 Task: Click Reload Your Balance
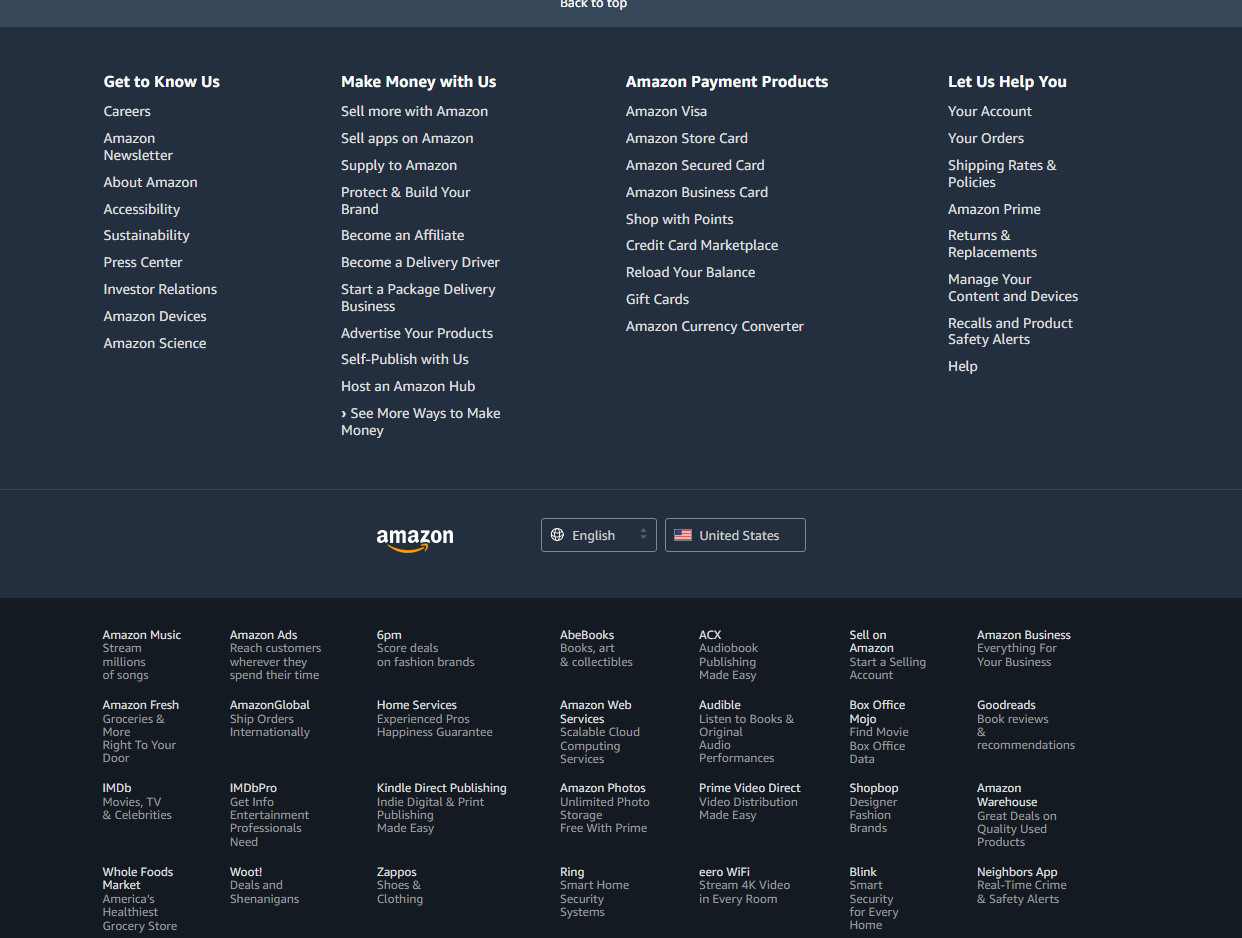point(691,272)
